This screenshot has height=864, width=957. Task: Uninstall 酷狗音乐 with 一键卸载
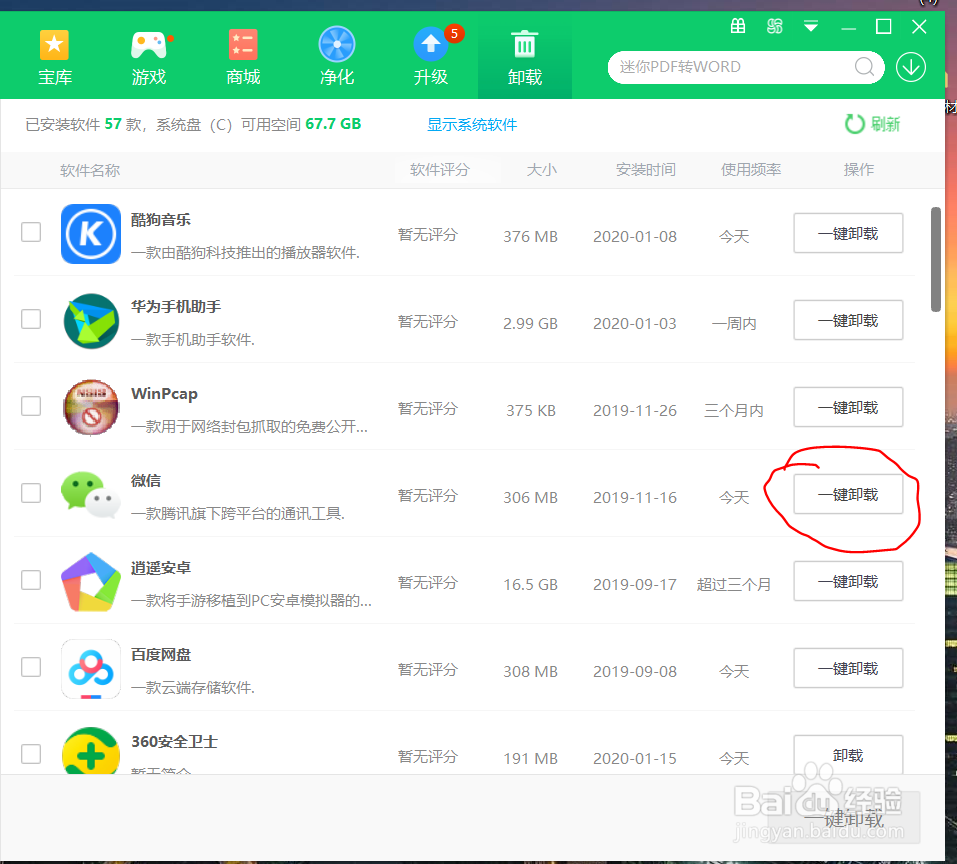click(848, 233)
